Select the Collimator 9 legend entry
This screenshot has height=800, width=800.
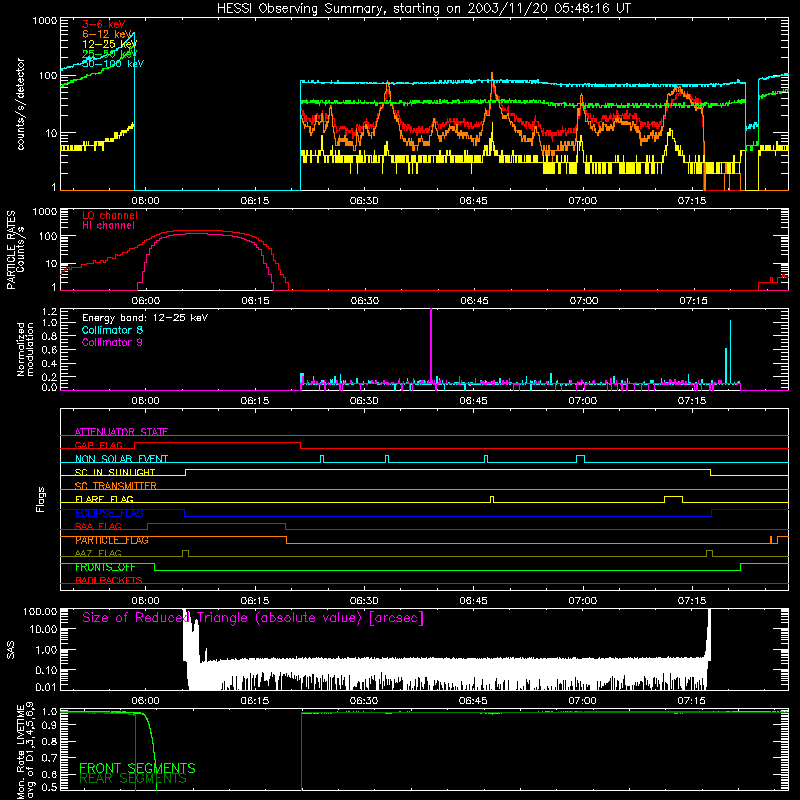112,342
